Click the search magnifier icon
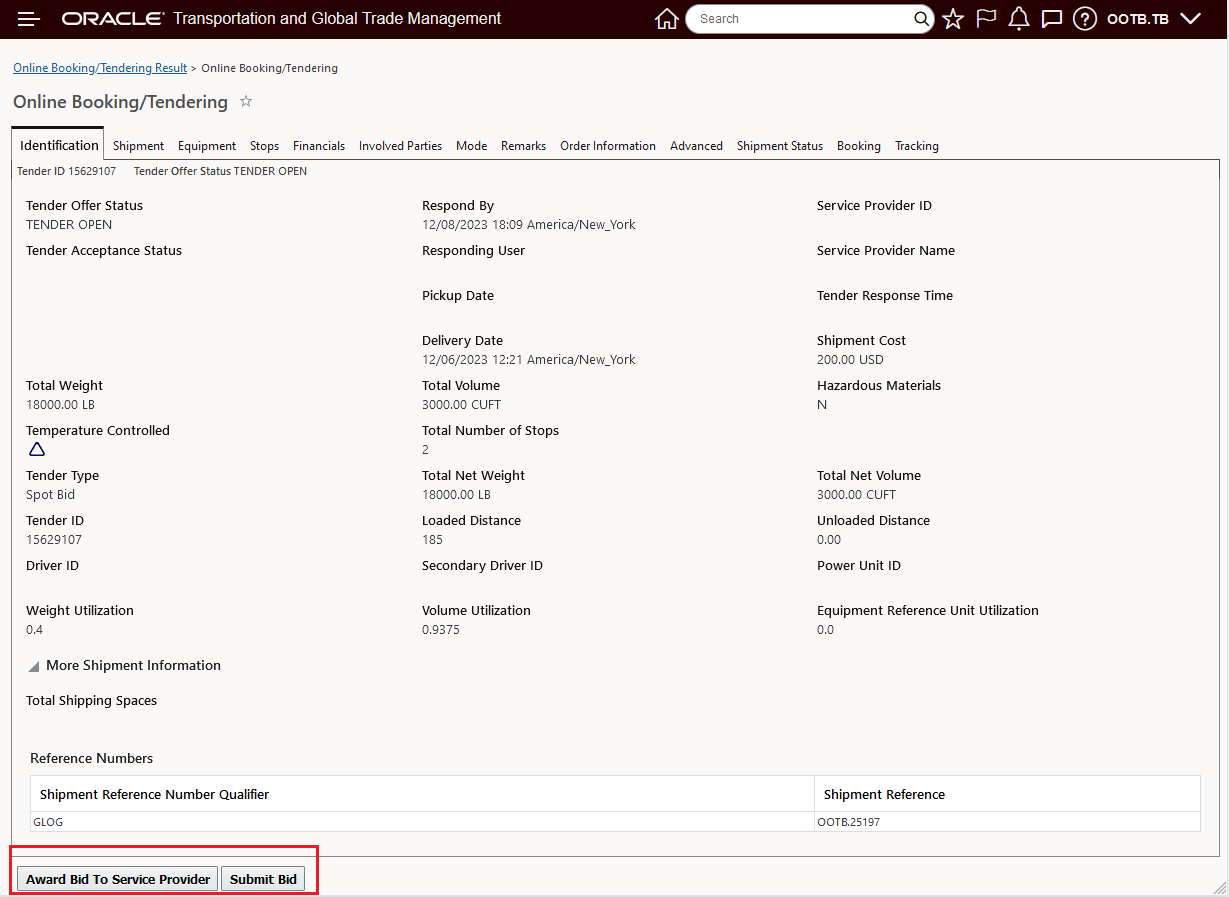 tap(922, 19)
